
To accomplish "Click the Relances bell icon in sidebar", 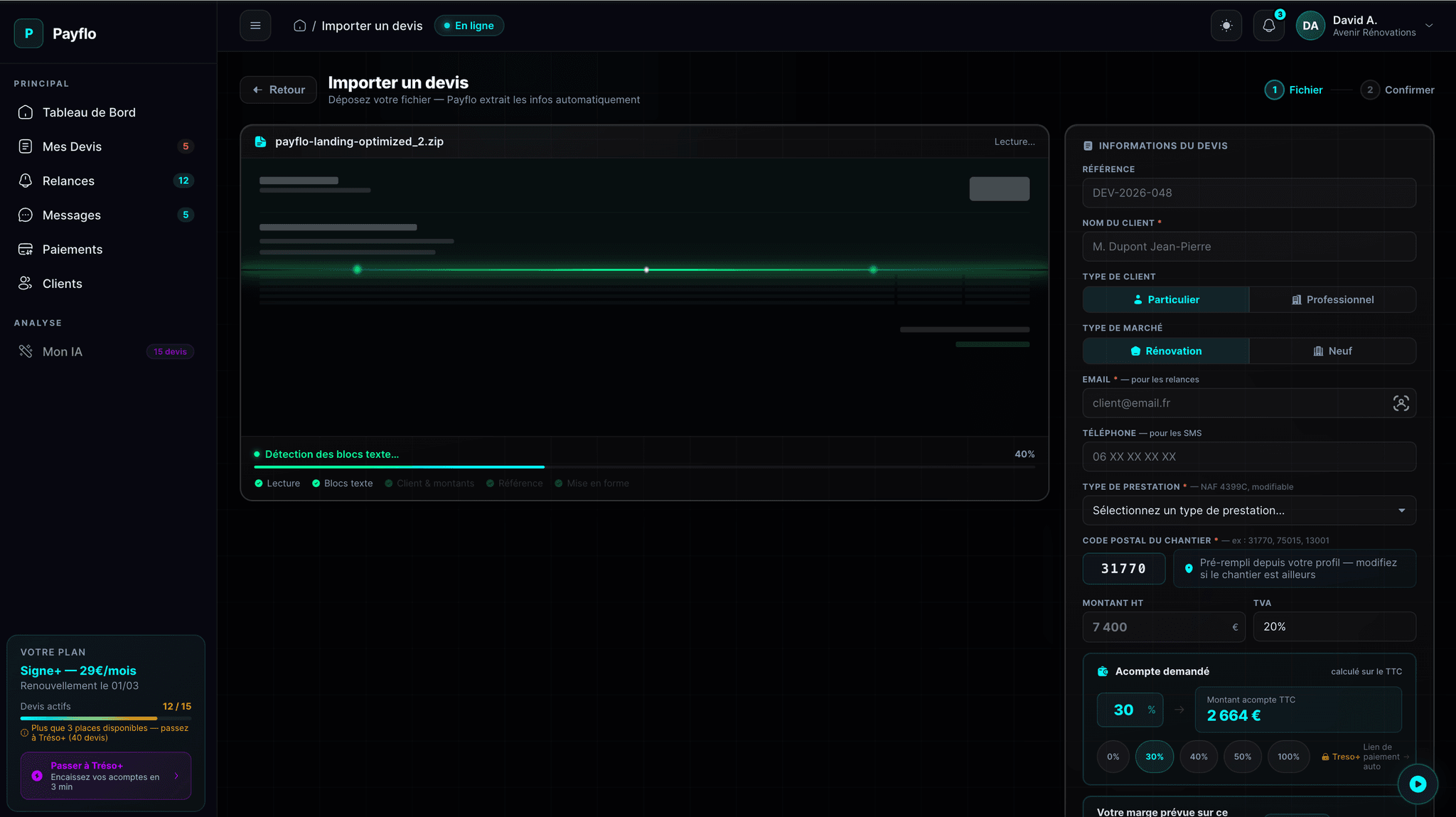I will (x=26, y=181).
